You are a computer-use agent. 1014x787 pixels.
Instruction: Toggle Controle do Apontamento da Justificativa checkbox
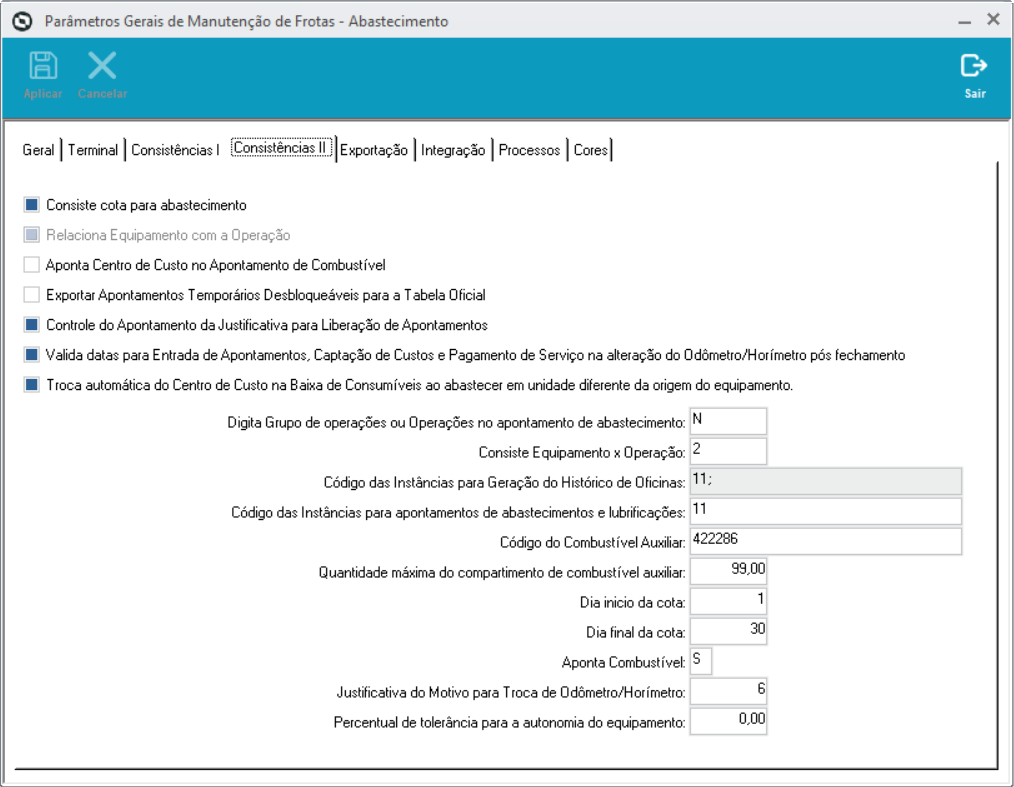(x=32, y=325)
